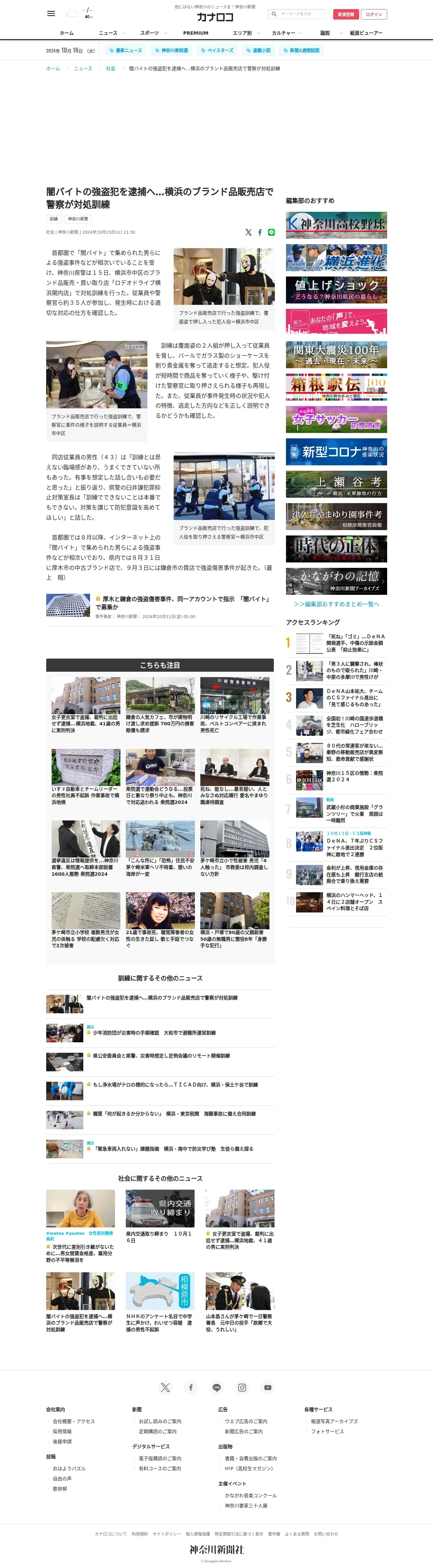
Task: Click 採用情報 footer link
Action: tap(62, 1432)
